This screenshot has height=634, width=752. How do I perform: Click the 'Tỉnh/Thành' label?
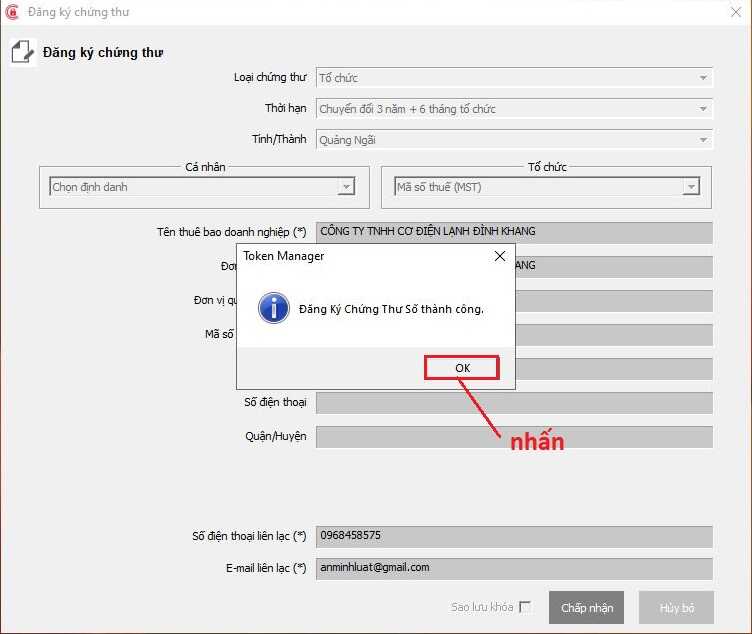tap(279, 139)
